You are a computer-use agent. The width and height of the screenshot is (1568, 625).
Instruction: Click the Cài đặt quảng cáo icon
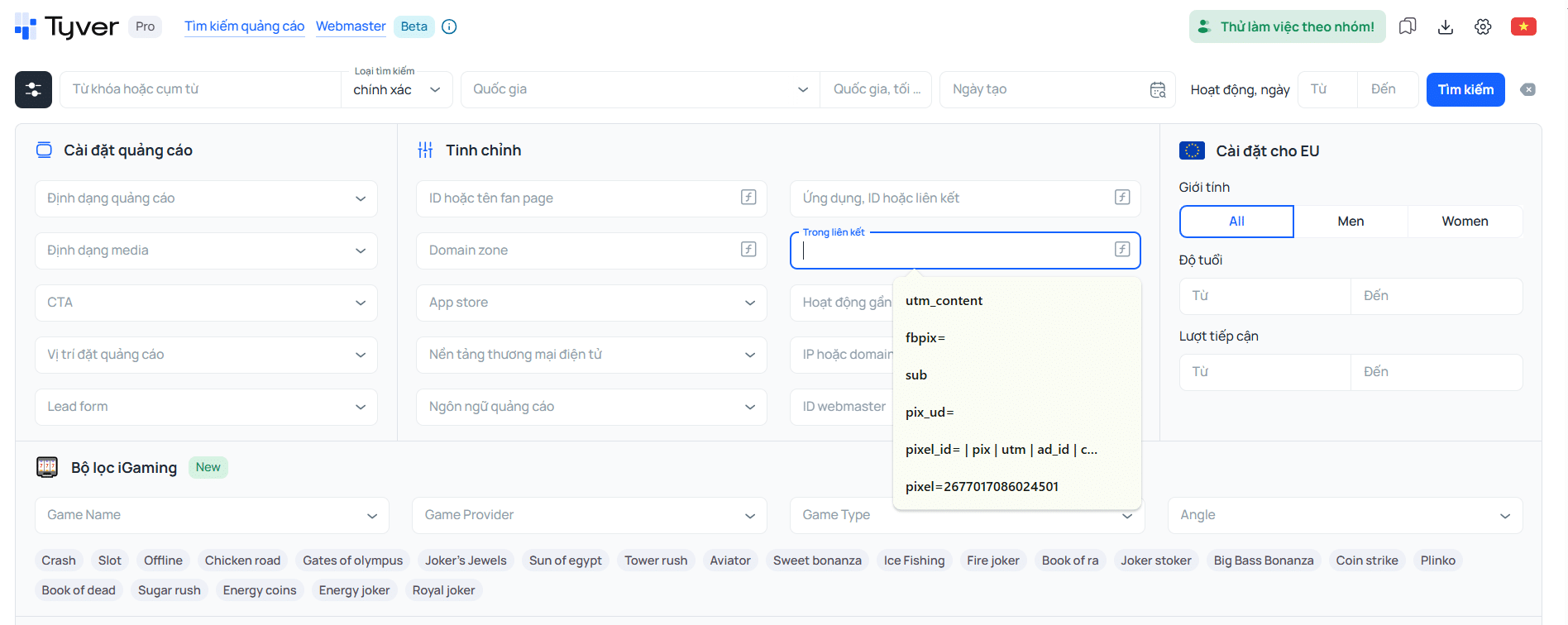tap(44, 150)
